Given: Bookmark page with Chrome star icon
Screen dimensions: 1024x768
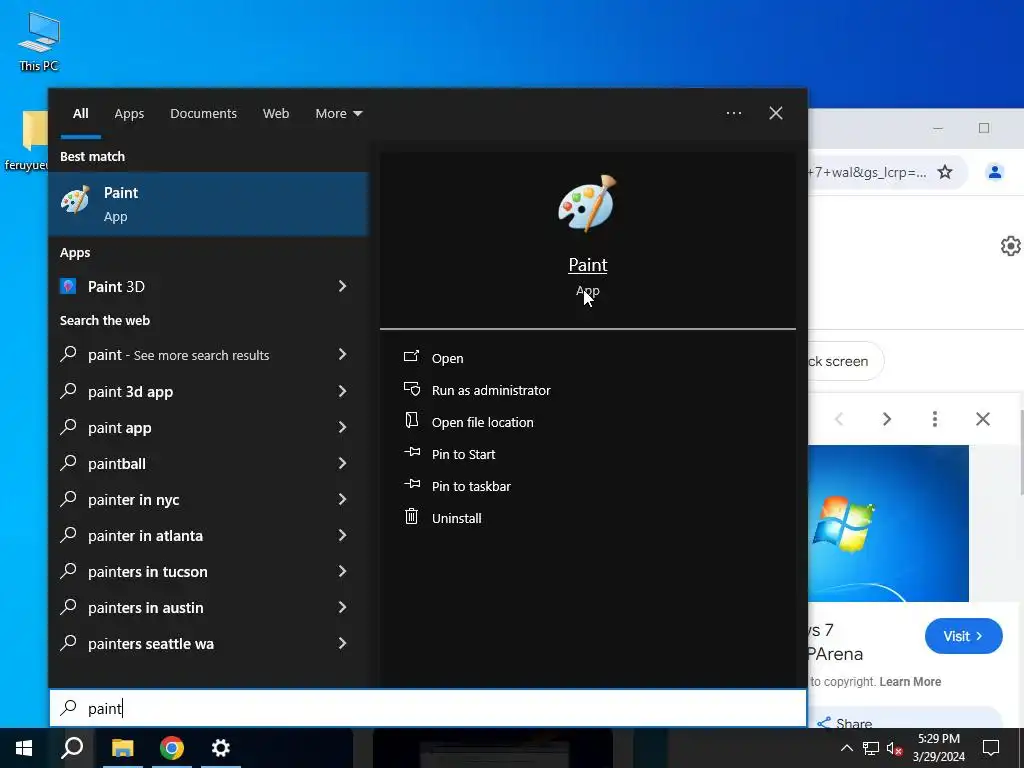Looking at the screenshot, I should pos(945,172).
